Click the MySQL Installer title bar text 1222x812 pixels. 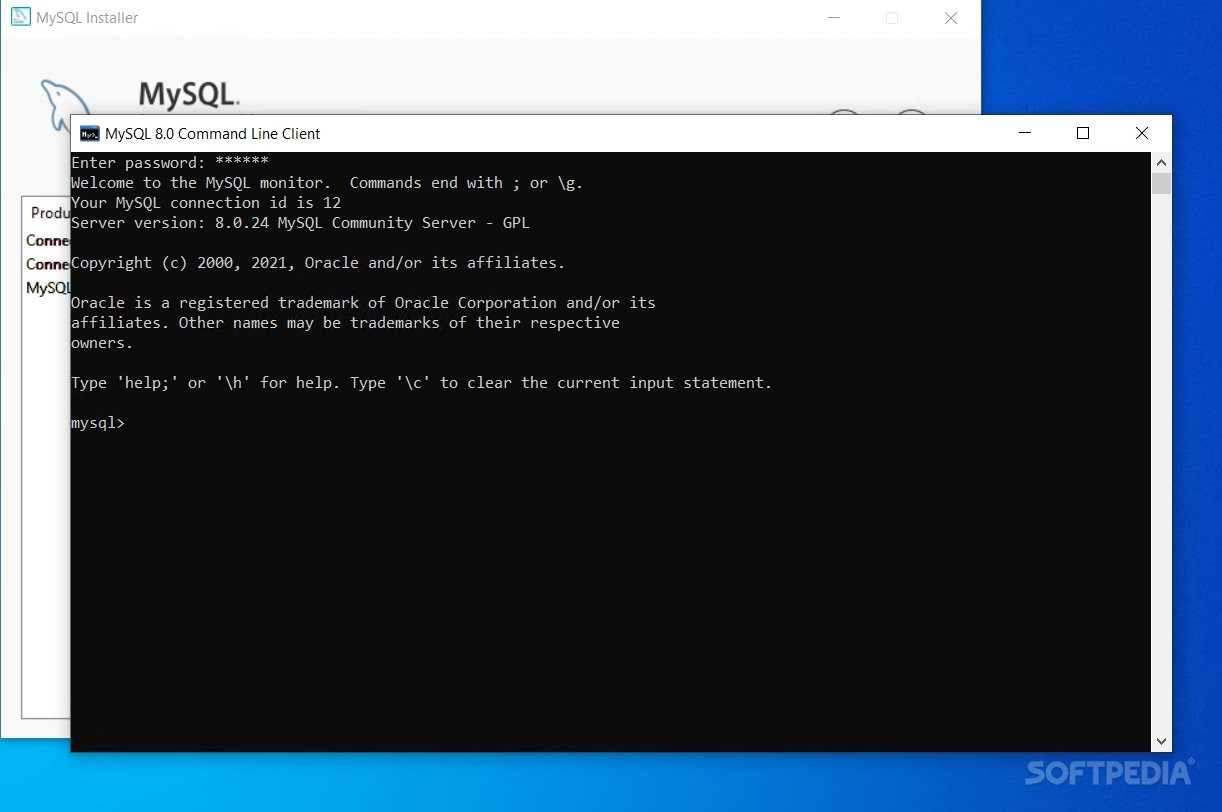click(x=87, y=18)
